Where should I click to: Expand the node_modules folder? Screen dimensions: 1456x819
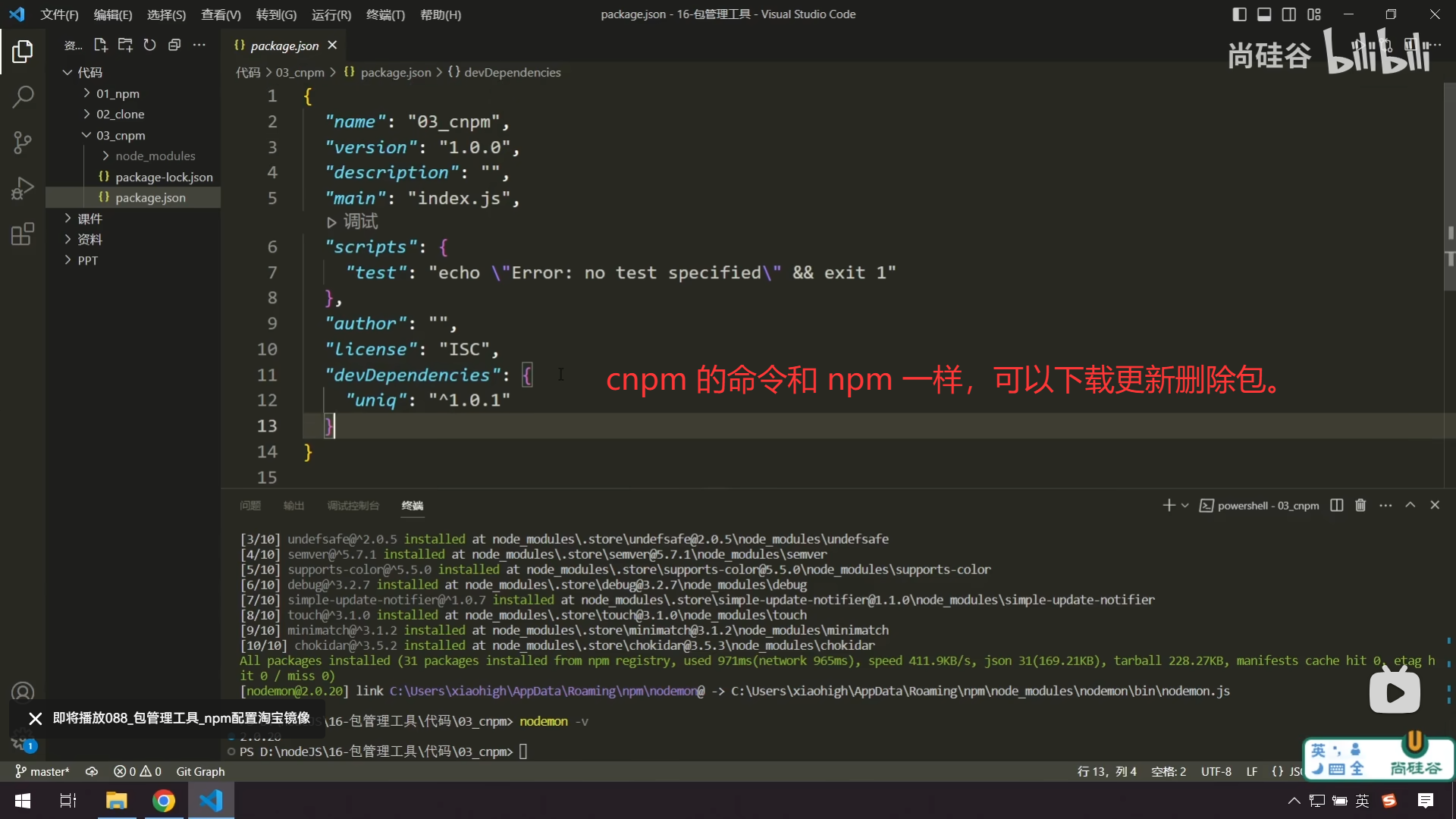click(x=155, y=155)
